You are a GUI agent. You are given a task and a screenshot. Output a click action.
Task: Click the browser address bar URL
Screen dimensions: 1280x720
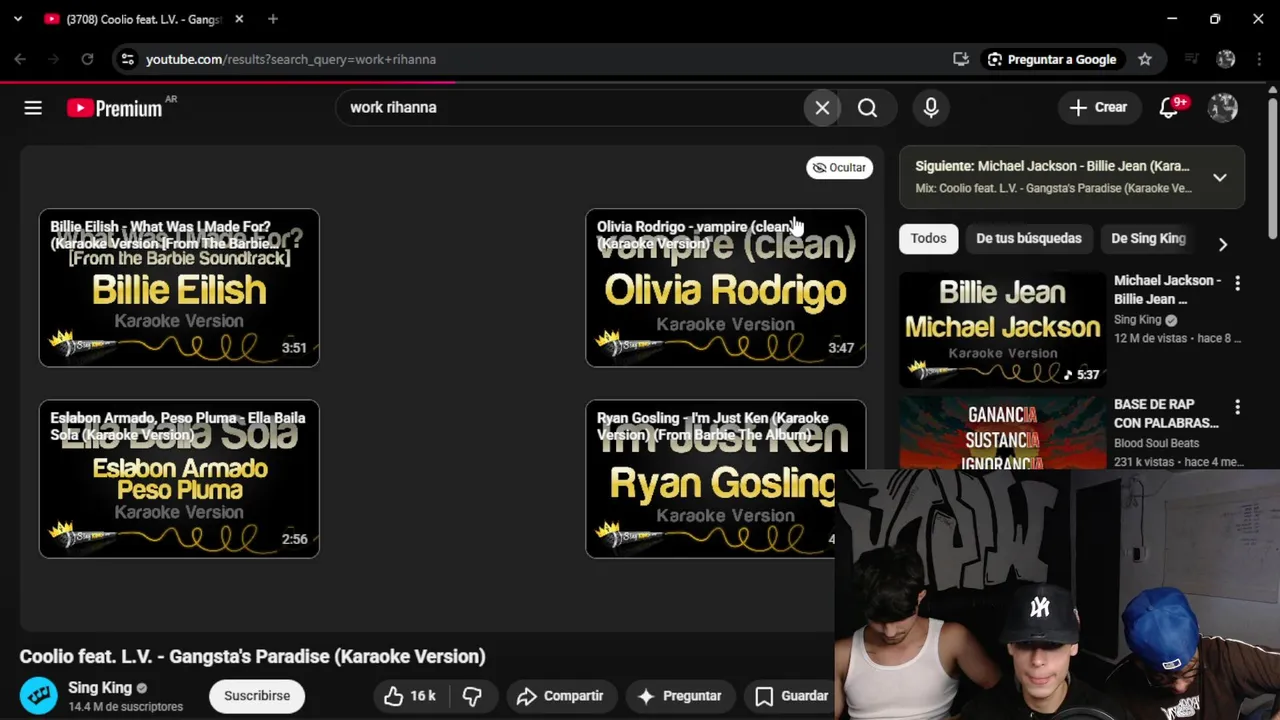(x=290, y=59)
